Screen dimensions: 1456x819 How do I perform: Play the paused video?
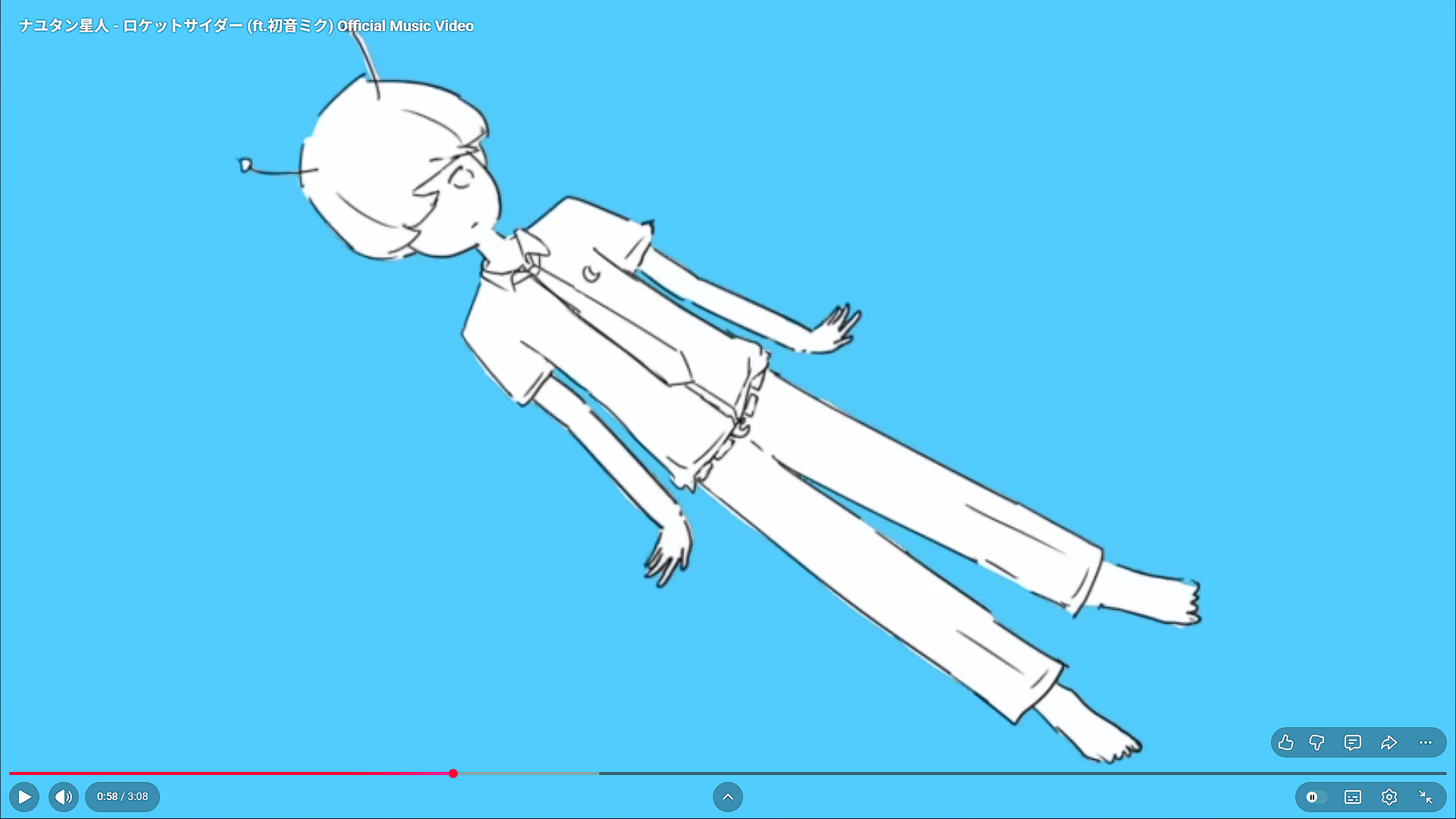pyautogui.click(x=24, y=797)
